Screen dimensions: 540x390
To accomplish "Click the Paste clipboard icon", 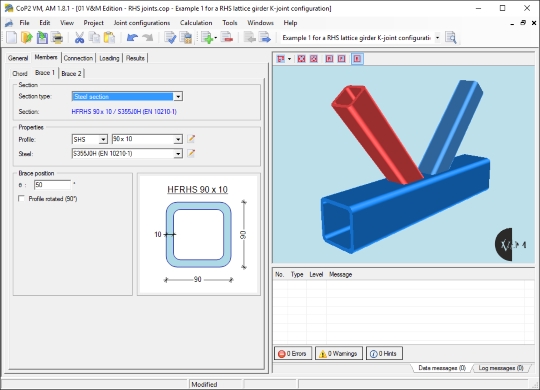I will (110, 38).
